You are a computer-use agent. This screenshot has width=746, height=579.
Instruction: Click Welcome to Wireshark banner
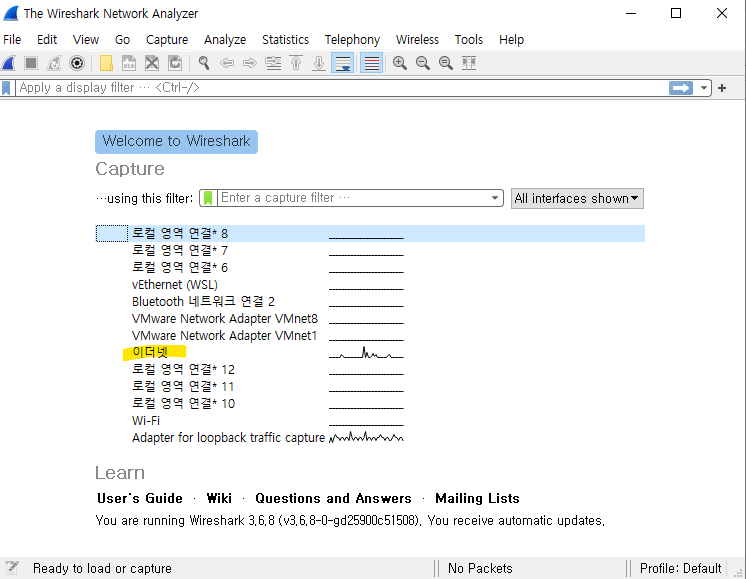[x=177, y=141]
